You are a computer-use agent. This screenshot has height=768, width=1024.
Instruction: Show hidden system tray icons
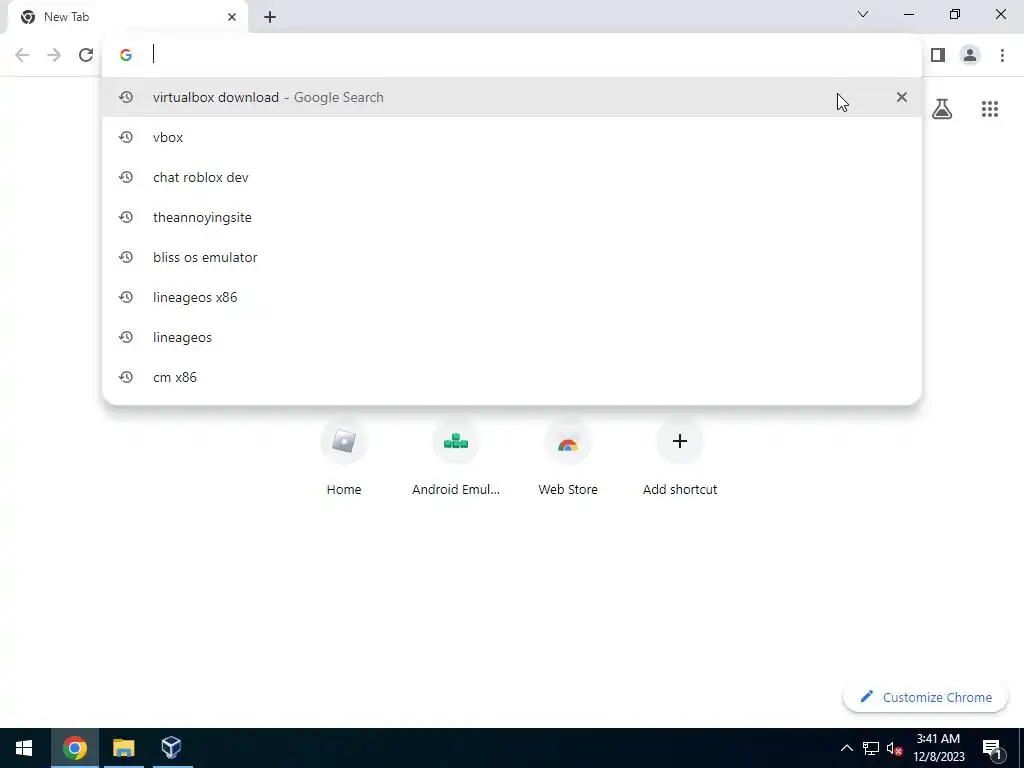(x=846, y=748)
